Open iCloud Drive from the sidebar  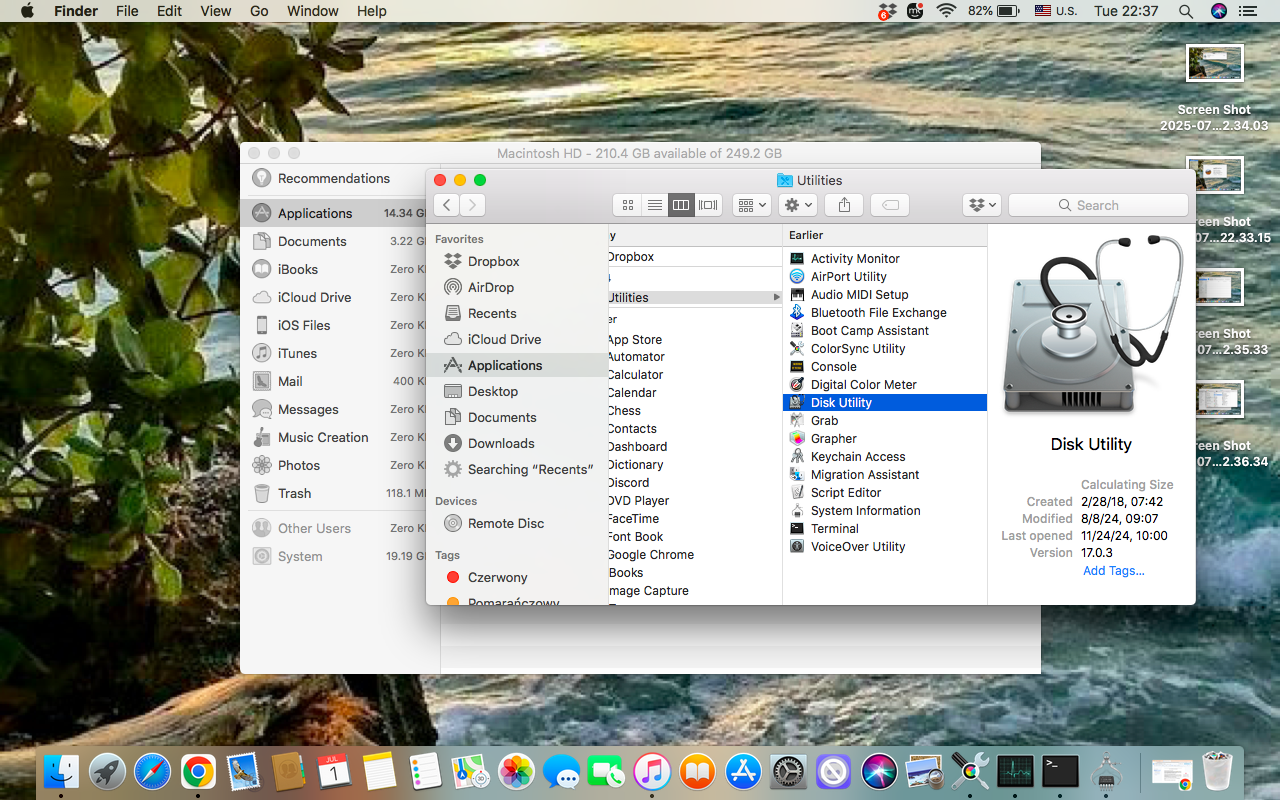point(503,339)
